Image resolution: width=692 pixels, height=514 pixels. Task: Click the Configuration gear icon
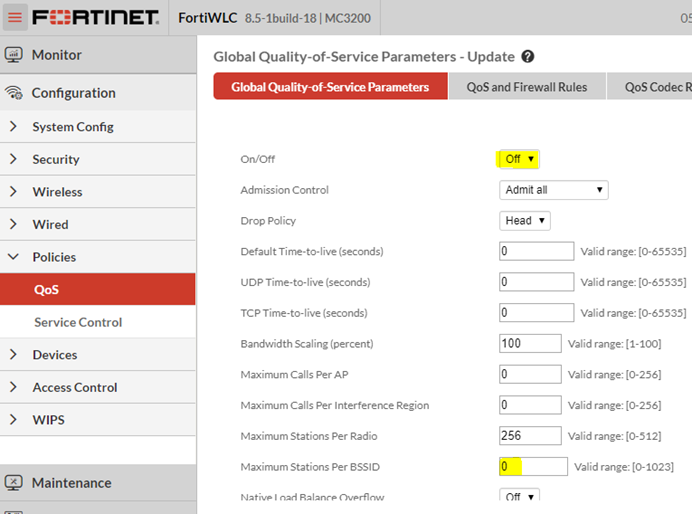click(x=14, y=93)
